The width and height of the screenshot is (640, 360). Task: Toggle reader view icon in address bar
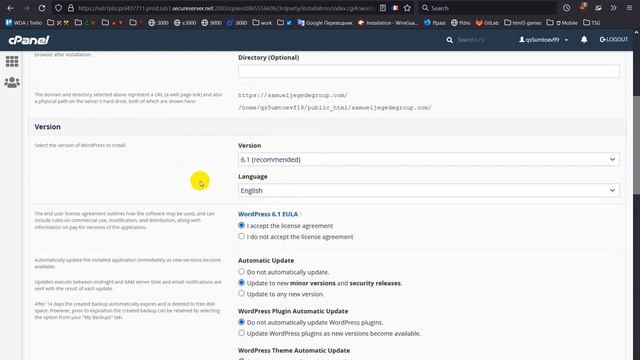[x=383, y=8]
